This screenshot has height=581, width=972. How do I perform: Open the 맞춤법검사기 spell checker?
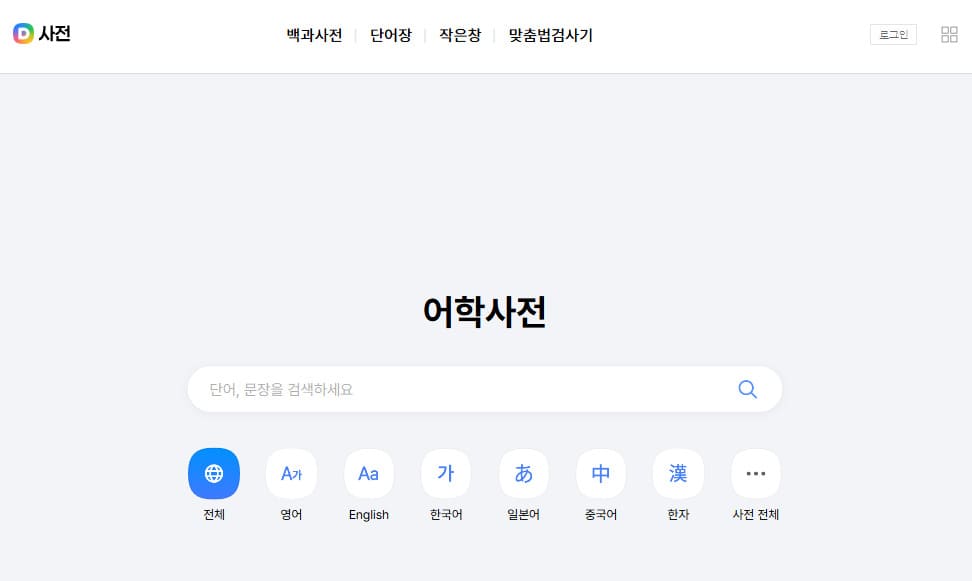pyautogui.click(x=549, y=35)
